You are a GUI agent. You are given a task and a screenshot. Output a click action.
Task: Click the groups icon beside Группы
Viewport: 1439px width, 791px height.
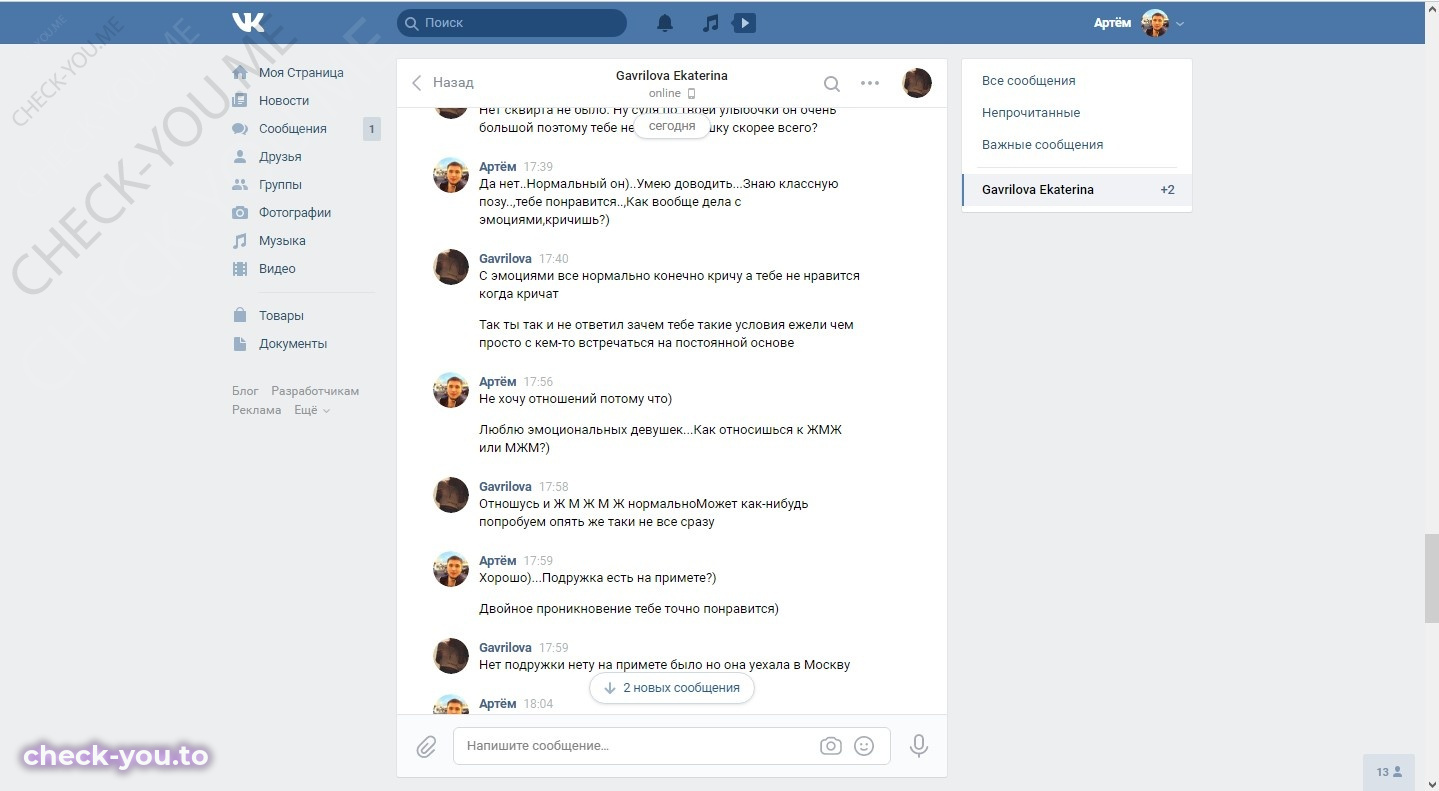coord(240,185)
